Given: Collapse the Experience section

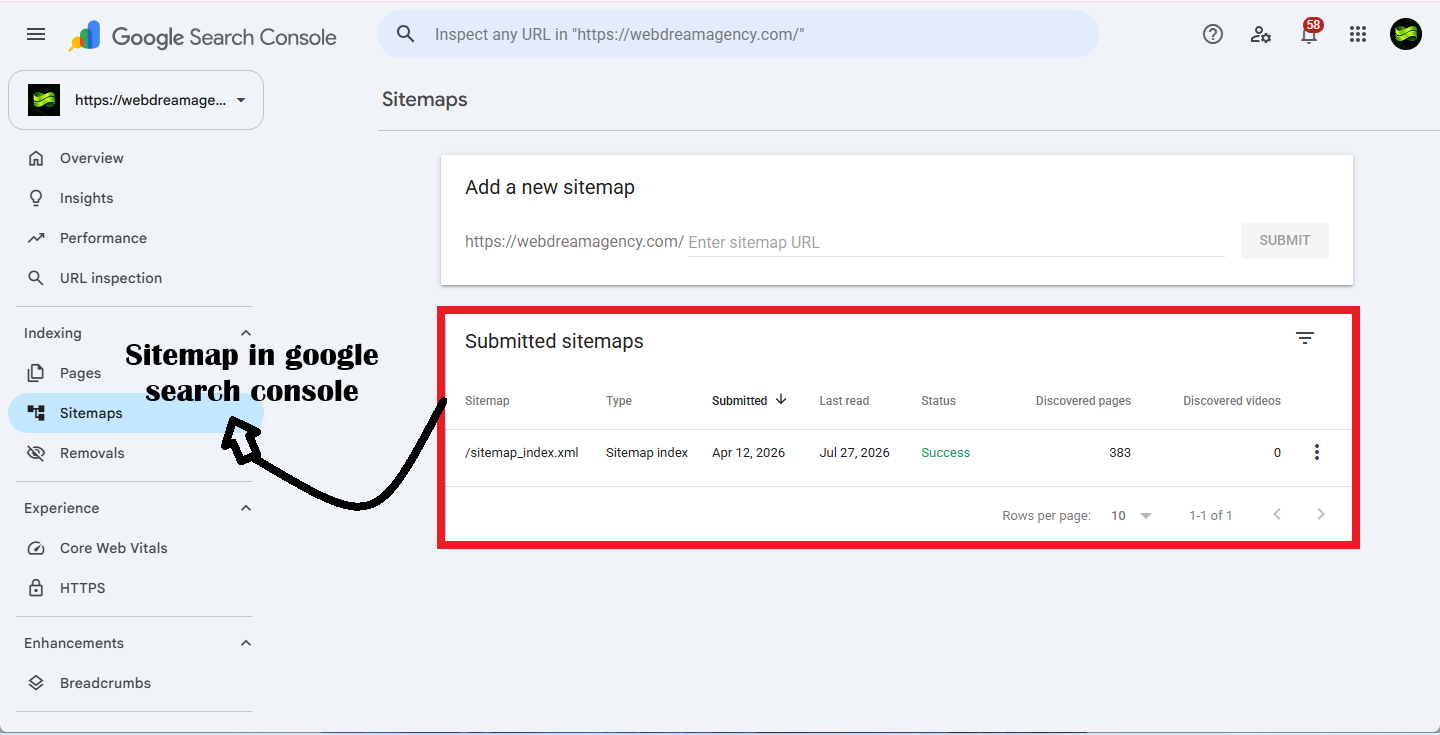Looking at the screenshot, I should [246, 508].
